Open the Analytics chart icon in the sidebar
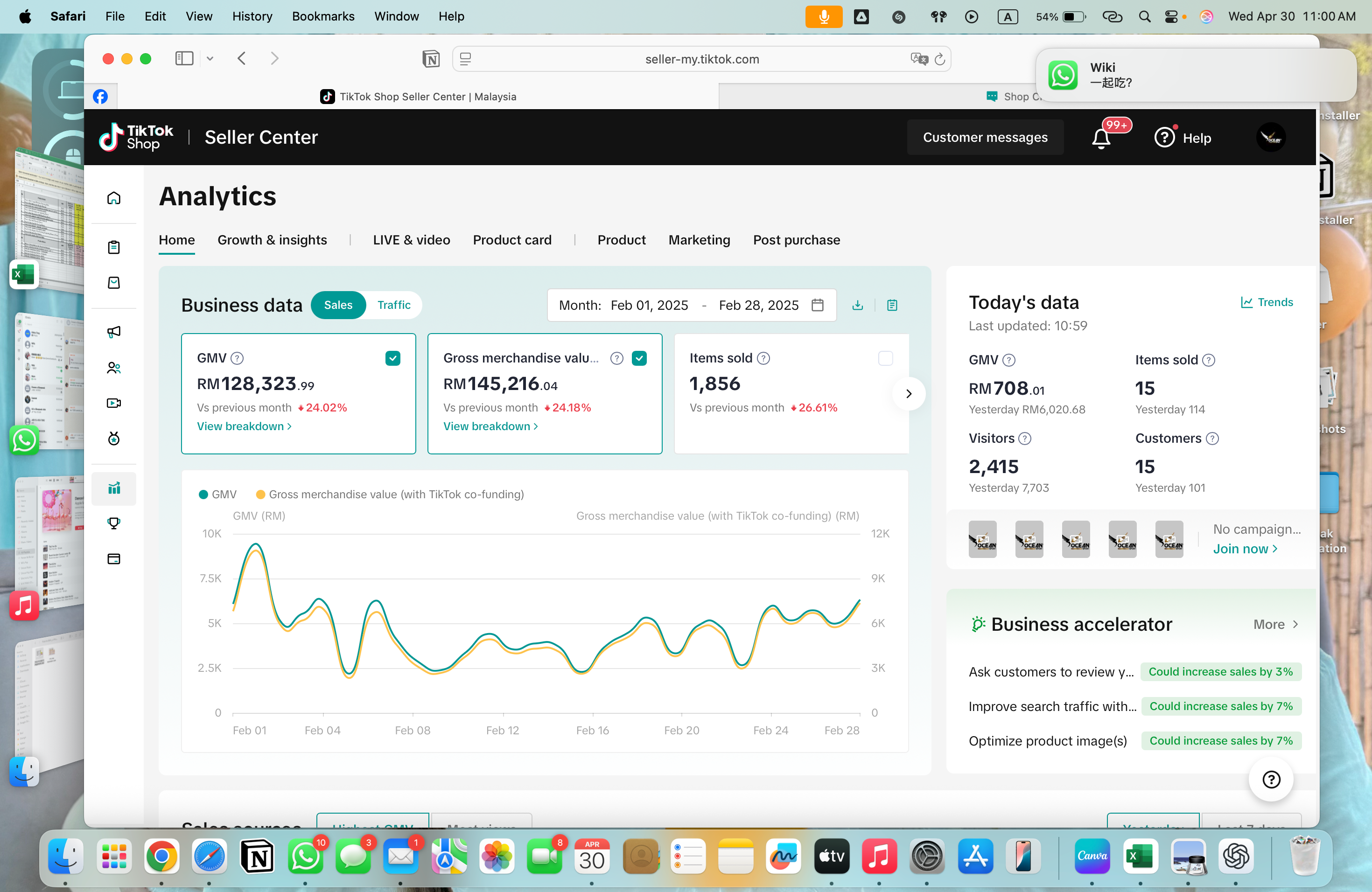The image size is (1372, 892). pos(113,488)
